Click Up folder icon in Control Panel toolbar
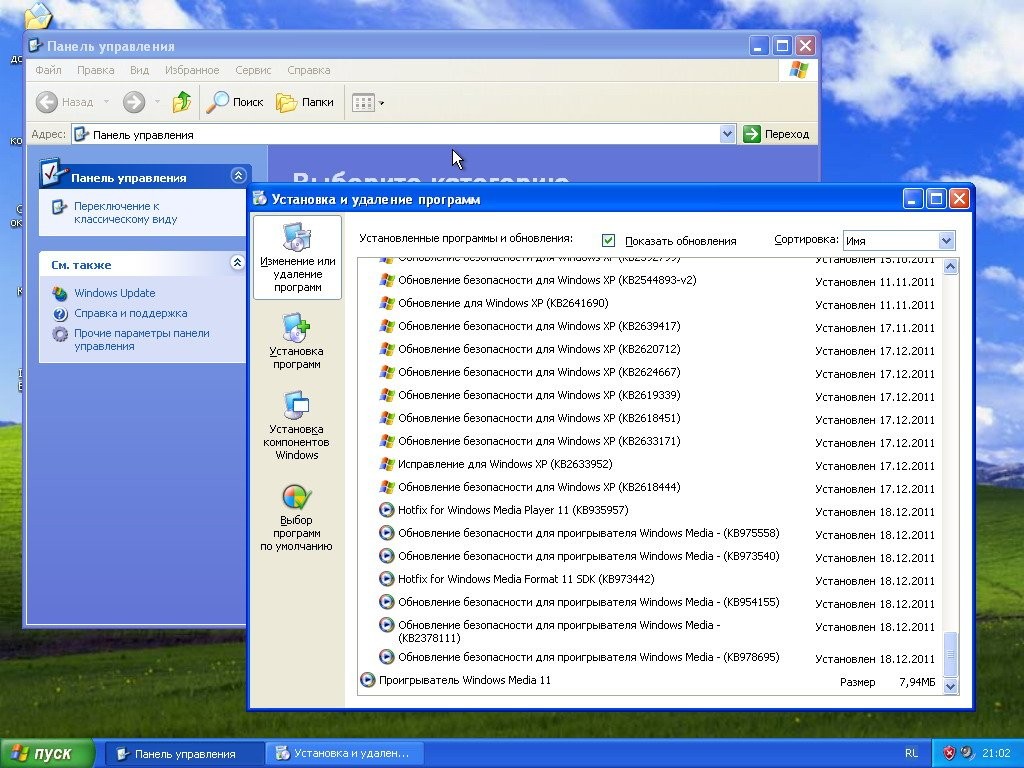Viewport: 1024px width, 768px height. pyautogui.click(x=182, y=102)
